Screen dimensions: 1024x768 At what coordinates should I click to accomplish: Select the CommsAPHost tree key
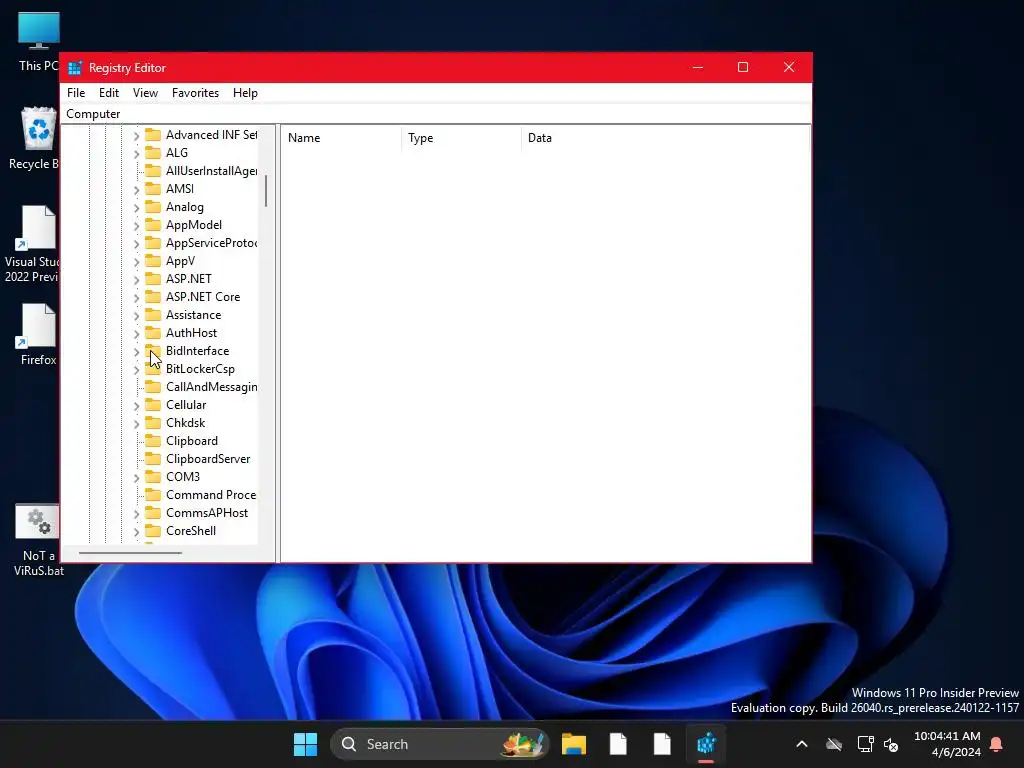tap(207, 513)
